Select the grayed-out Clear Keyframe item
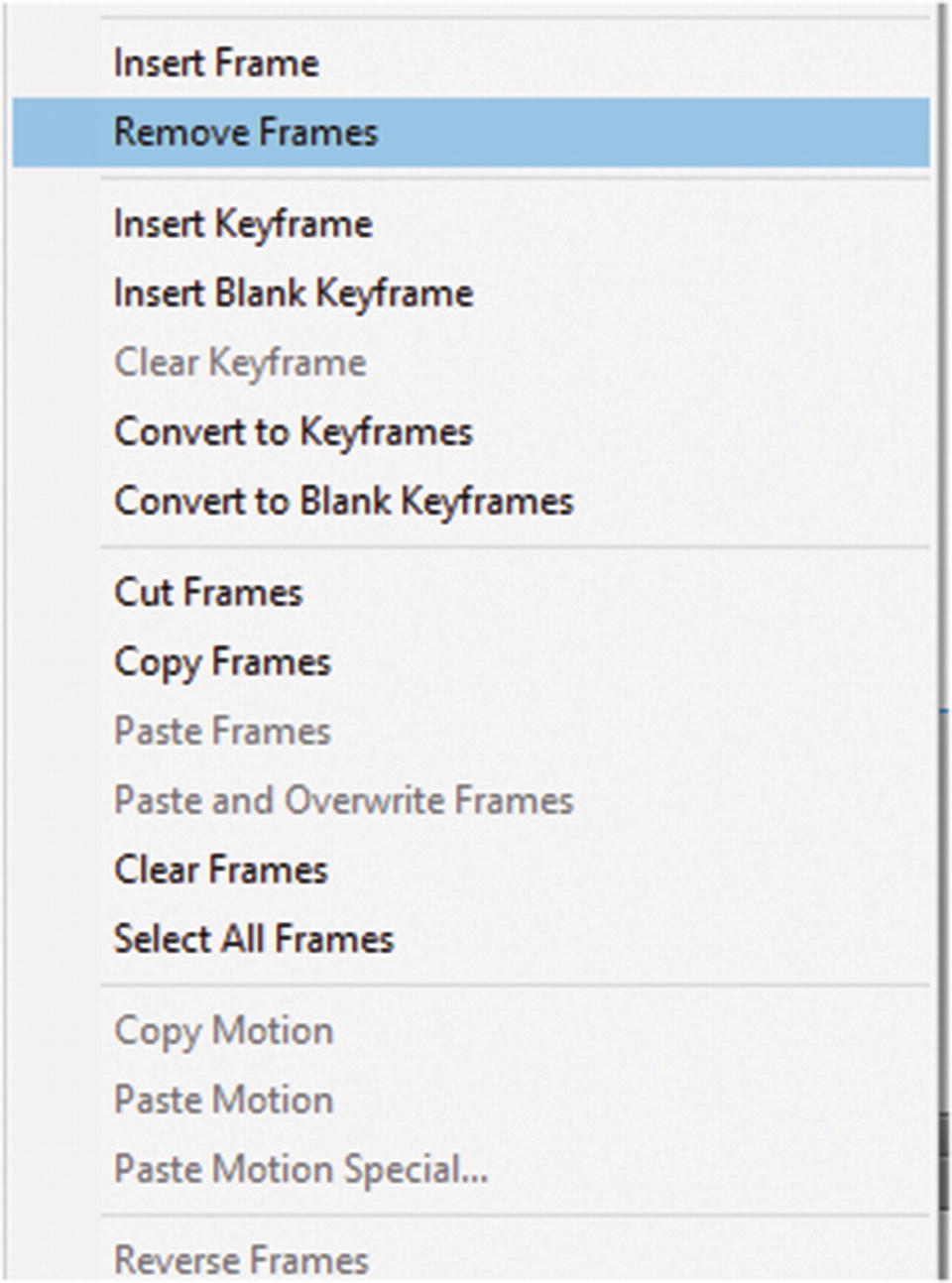Screen dimensions: 952x1283 tap(241, 362)
